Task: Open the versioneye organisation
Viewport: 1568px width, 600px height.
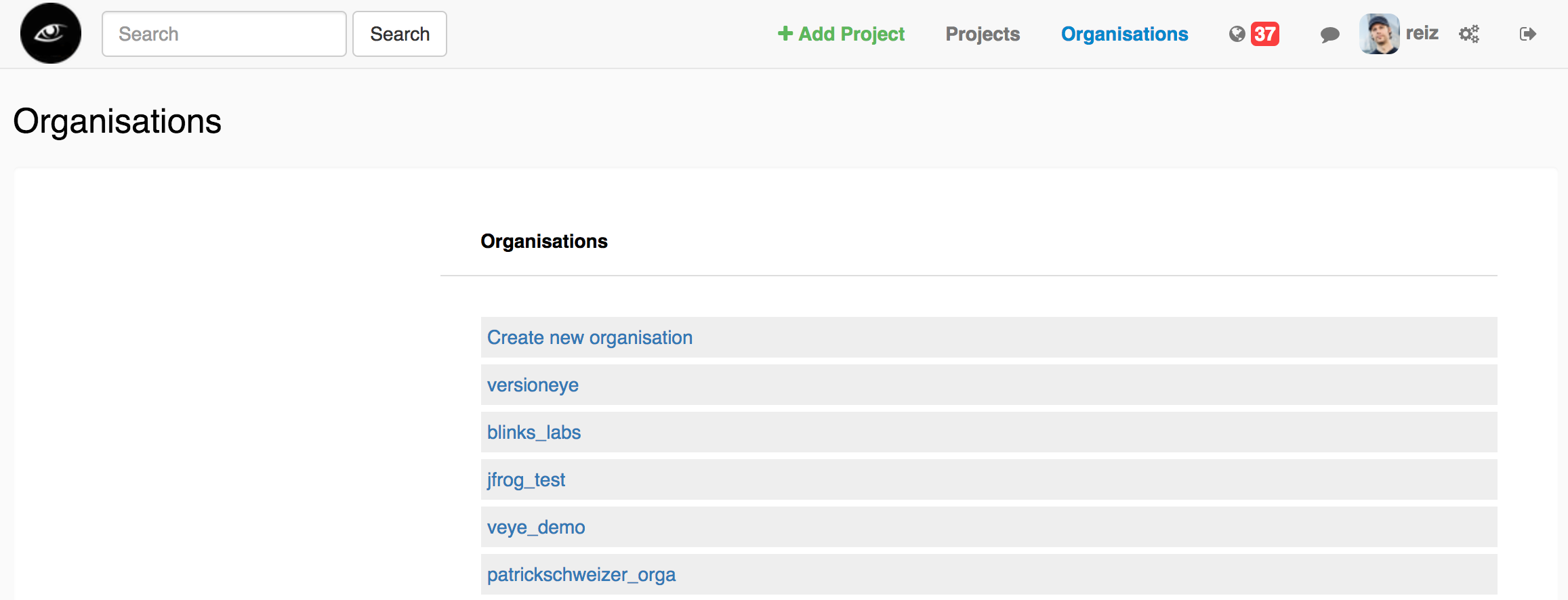Action: coord(533,385)
